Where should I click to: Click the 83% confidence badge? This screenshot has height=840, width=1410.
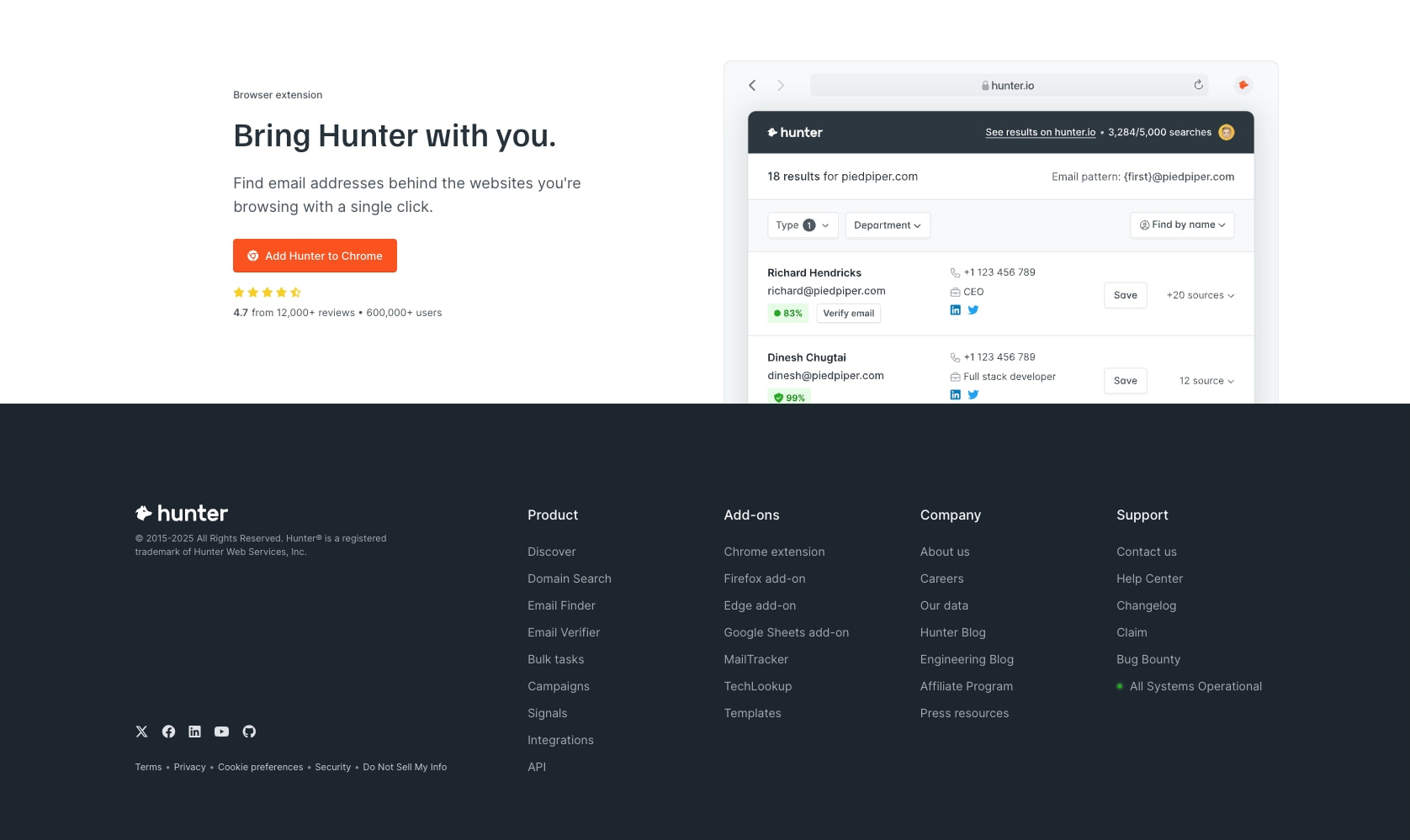point(788,314)
